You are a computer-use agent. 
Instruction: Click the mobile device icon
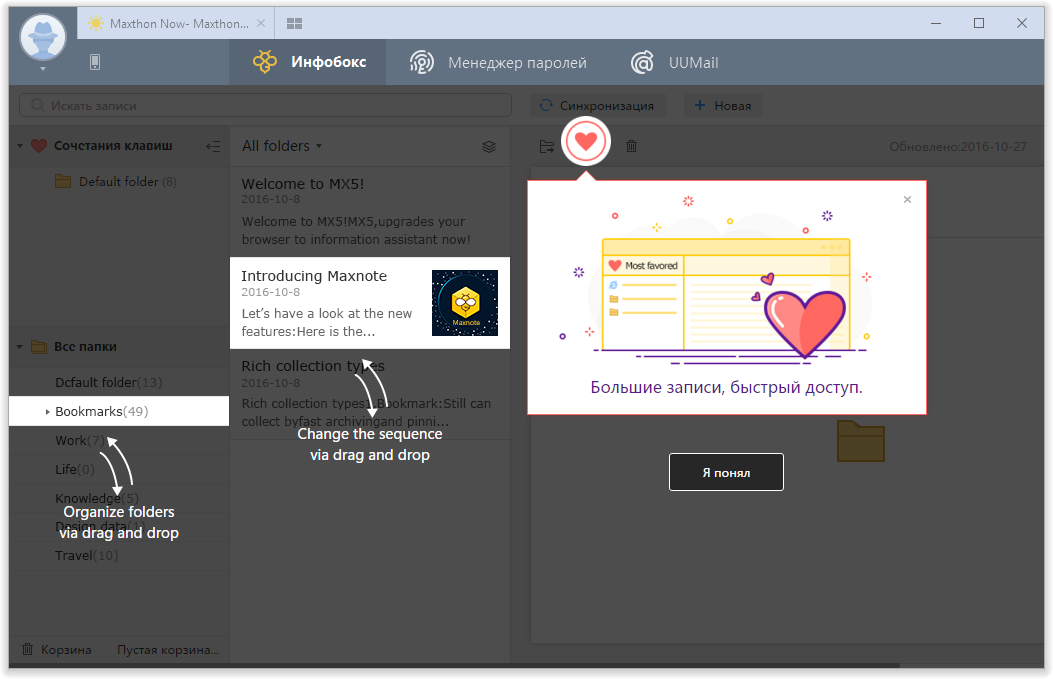click(x=95, y=62)
